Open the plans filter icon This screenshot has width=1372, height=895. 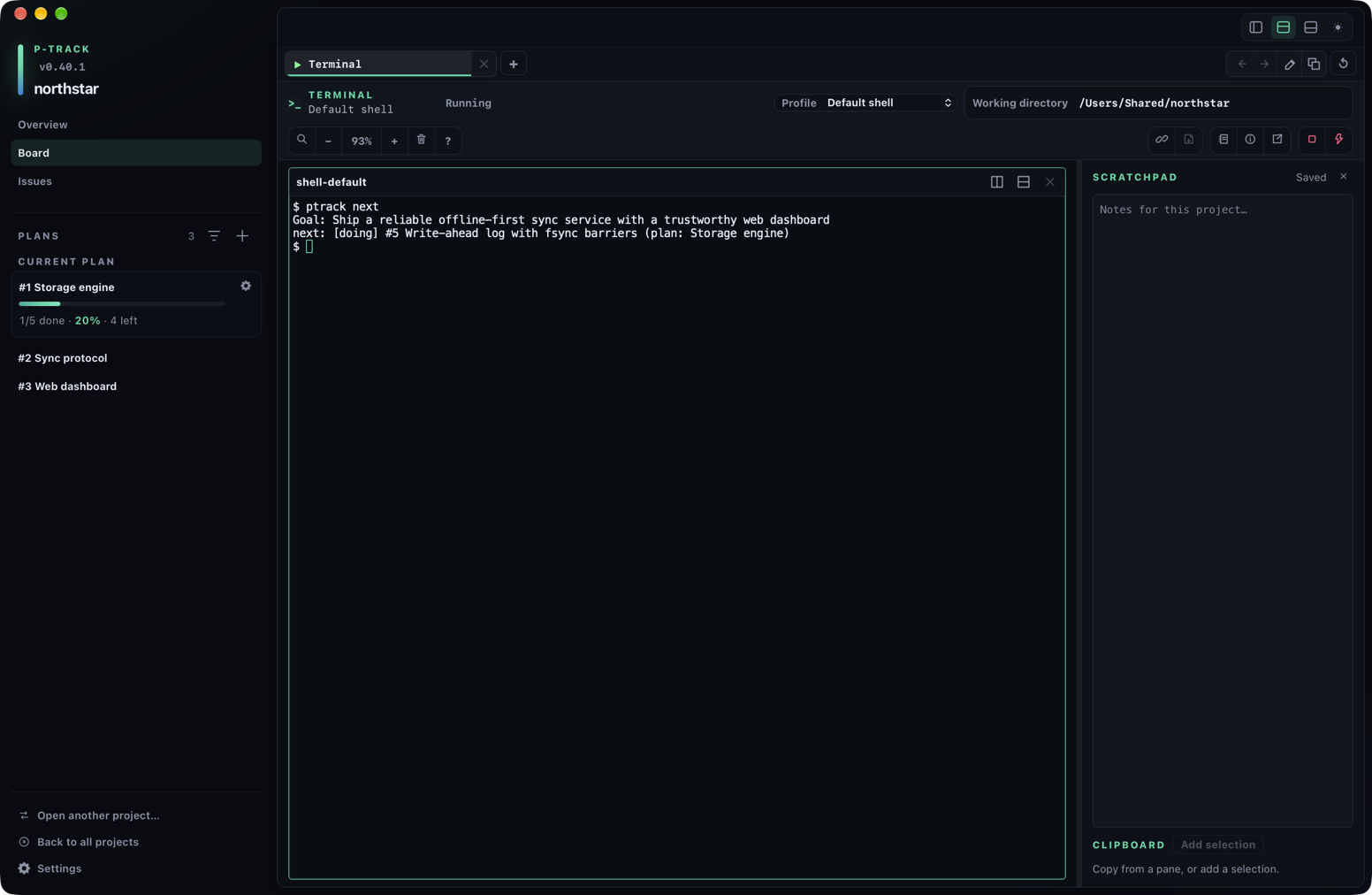[214, 236]
